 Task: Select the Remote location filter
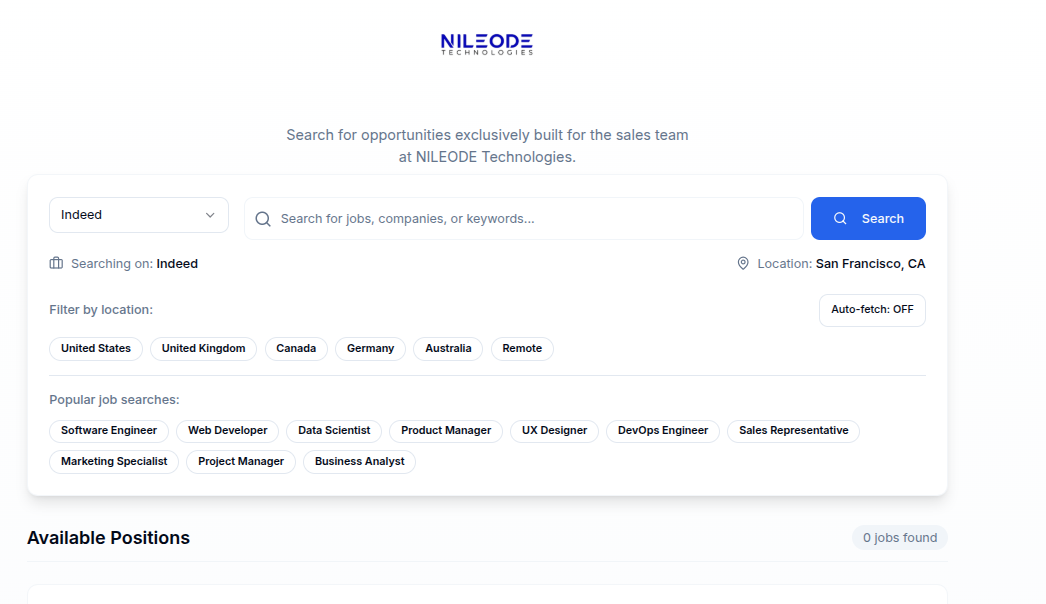point(522,348)
